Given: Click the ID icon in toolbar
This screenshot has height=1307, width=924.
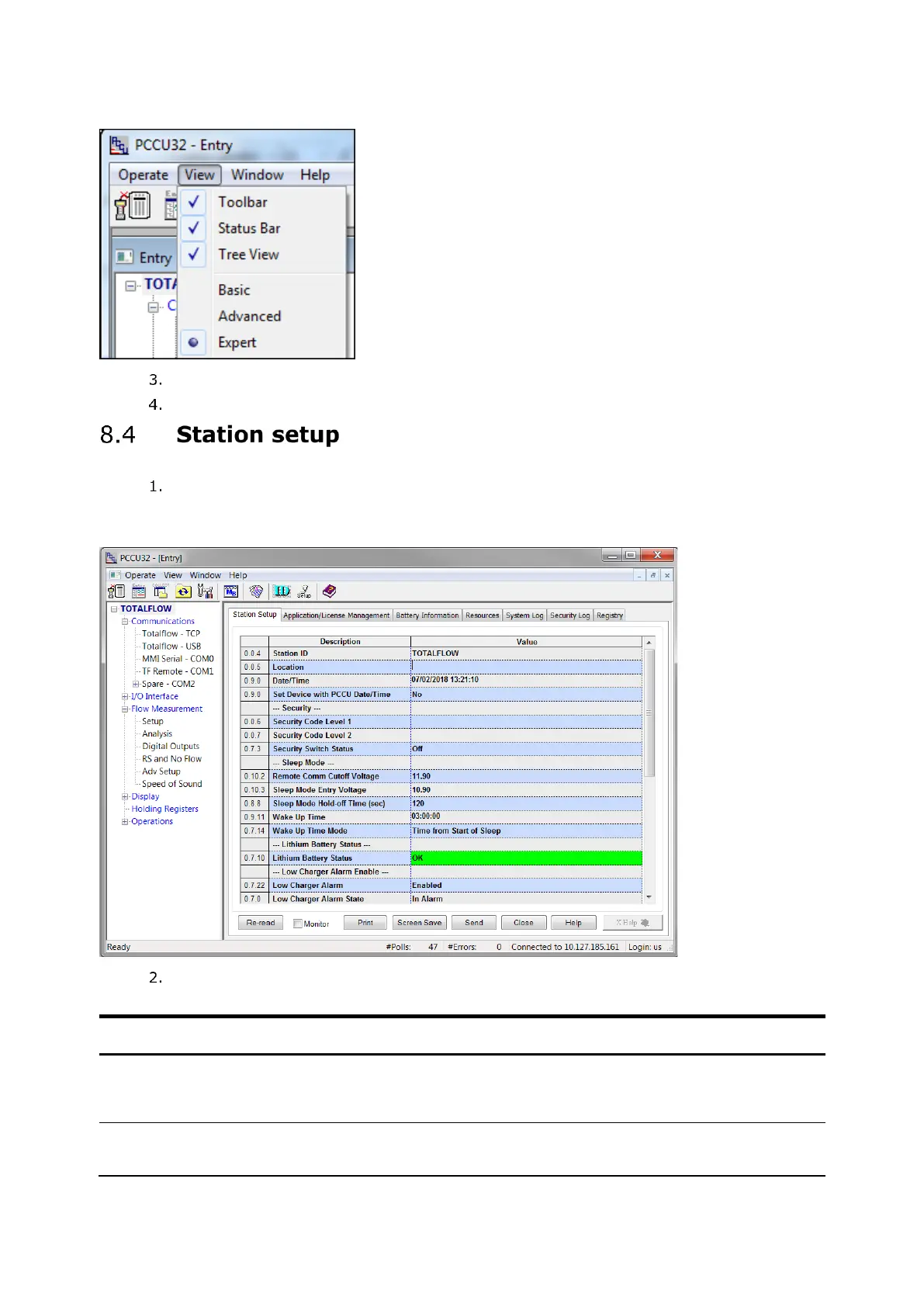Looking at the screenshot, I should [282, 591].
